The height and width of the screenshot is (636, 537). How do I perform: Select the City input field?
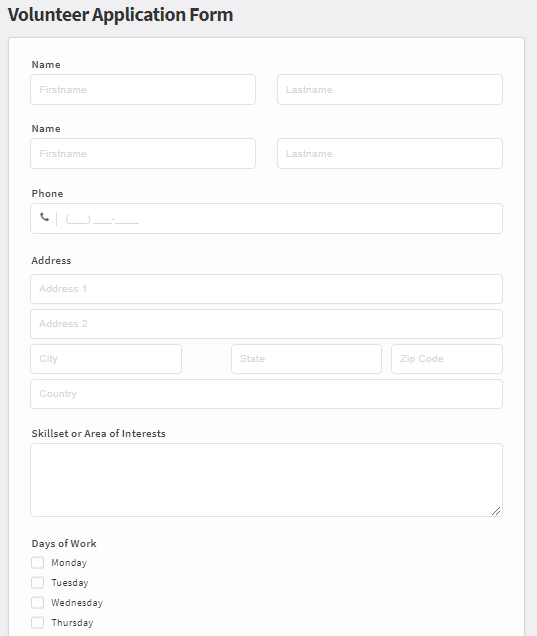point(106,359)
